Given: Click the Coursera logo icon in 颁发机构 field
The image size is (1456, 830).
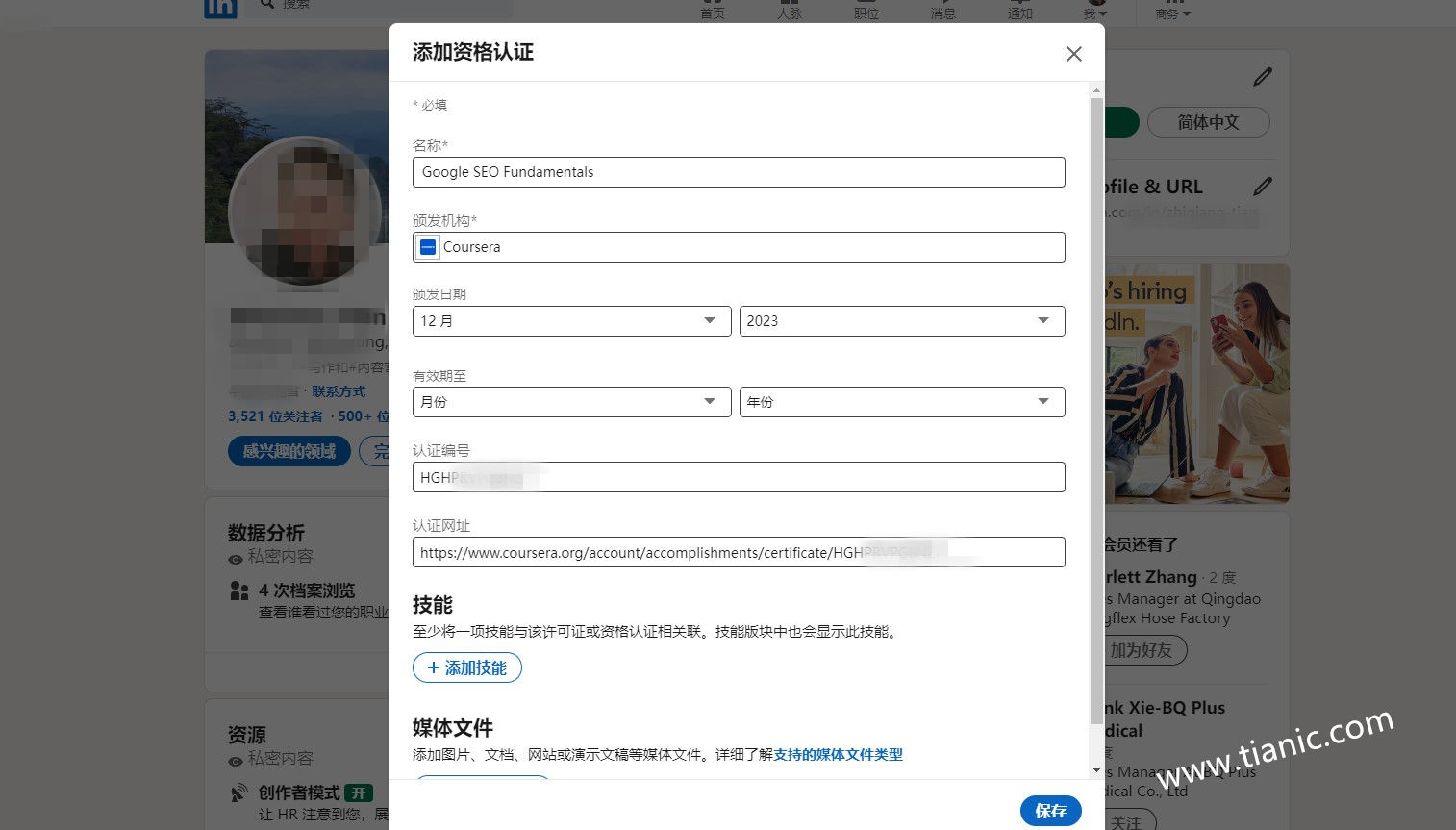Looking at the screenshot, I should coord(429,247).
